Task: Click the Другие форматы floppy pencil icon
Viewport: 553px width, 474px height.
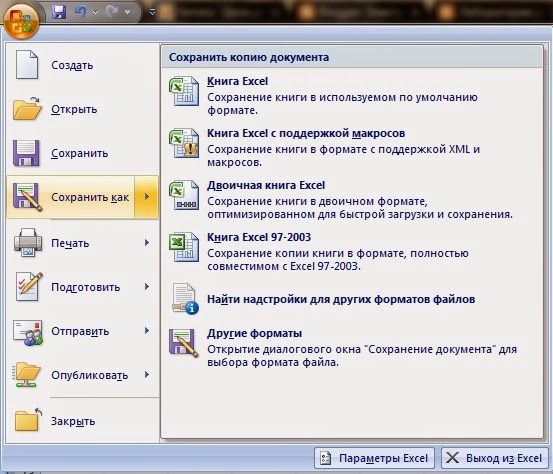Action: coord(184,343)
